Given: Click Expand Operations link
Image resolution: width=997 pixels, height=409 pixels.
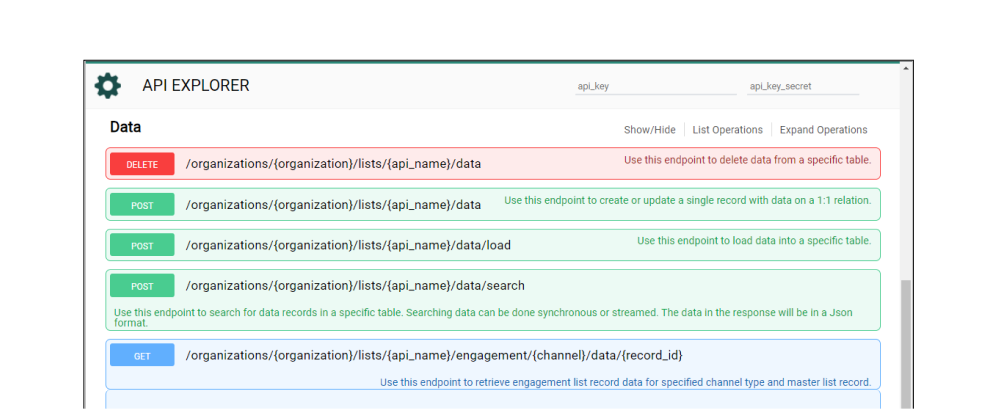Looking at the screenshot, I should (x=823, y=130).
